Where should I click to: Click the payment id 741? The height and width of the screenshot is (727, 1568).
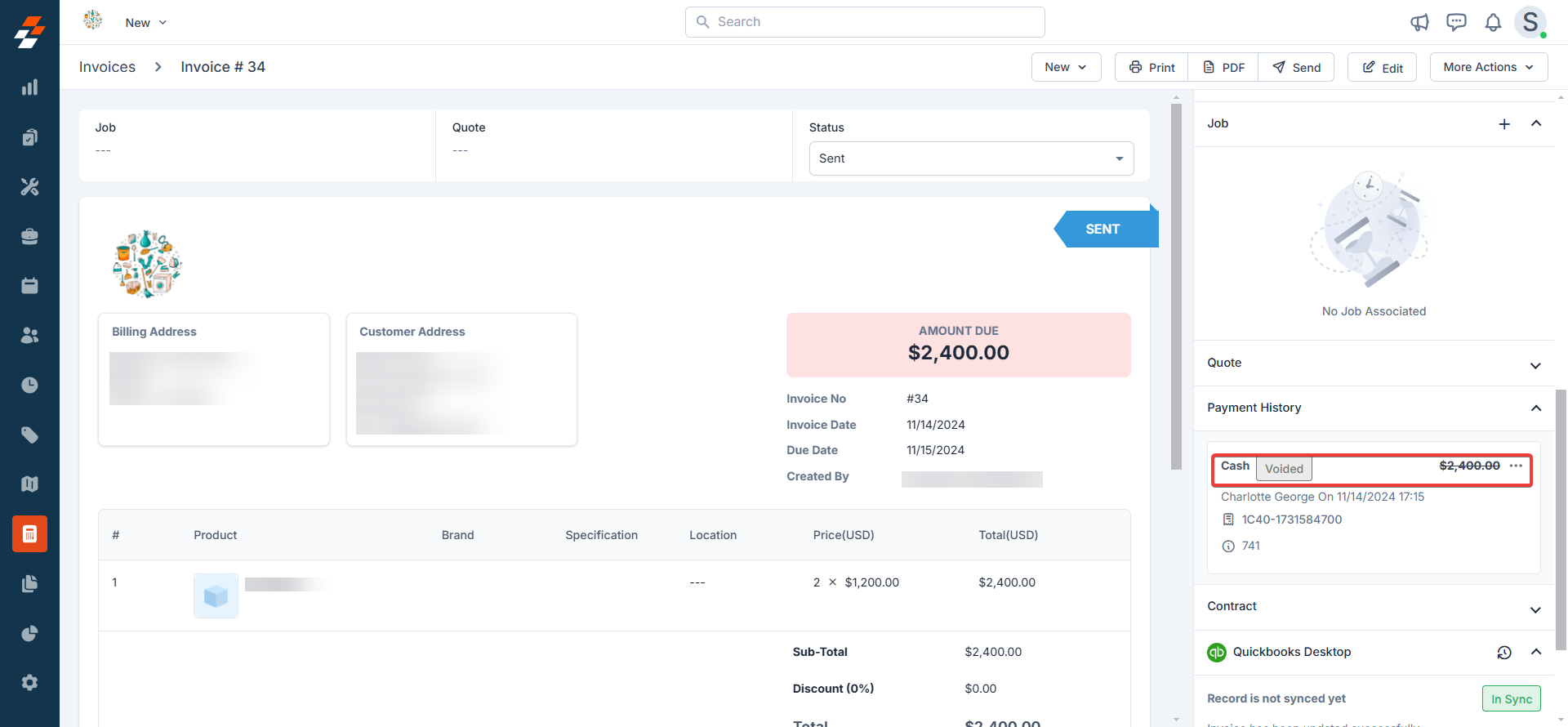(1250, 546)
